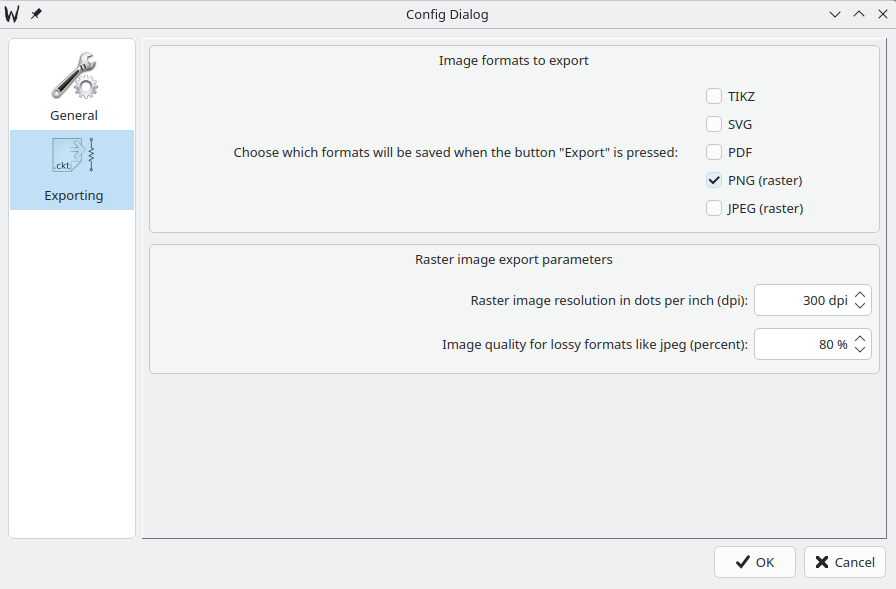Click the pin icon in title bar
The image size is (896, 589).
pyautogui.click(x=36, y=14)
